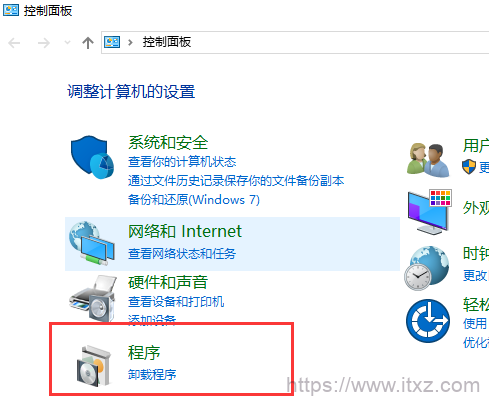Click the System and Security shield icon
Image resolution: width=489 pixels, height=400 pixels.
coord(92,157)
